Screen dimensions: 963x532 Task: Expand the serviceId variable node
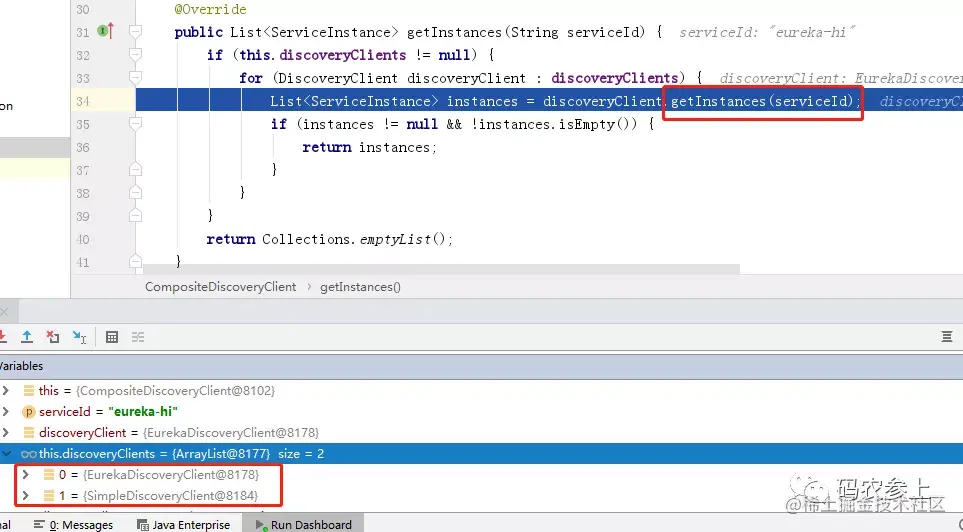click(6, 412)
